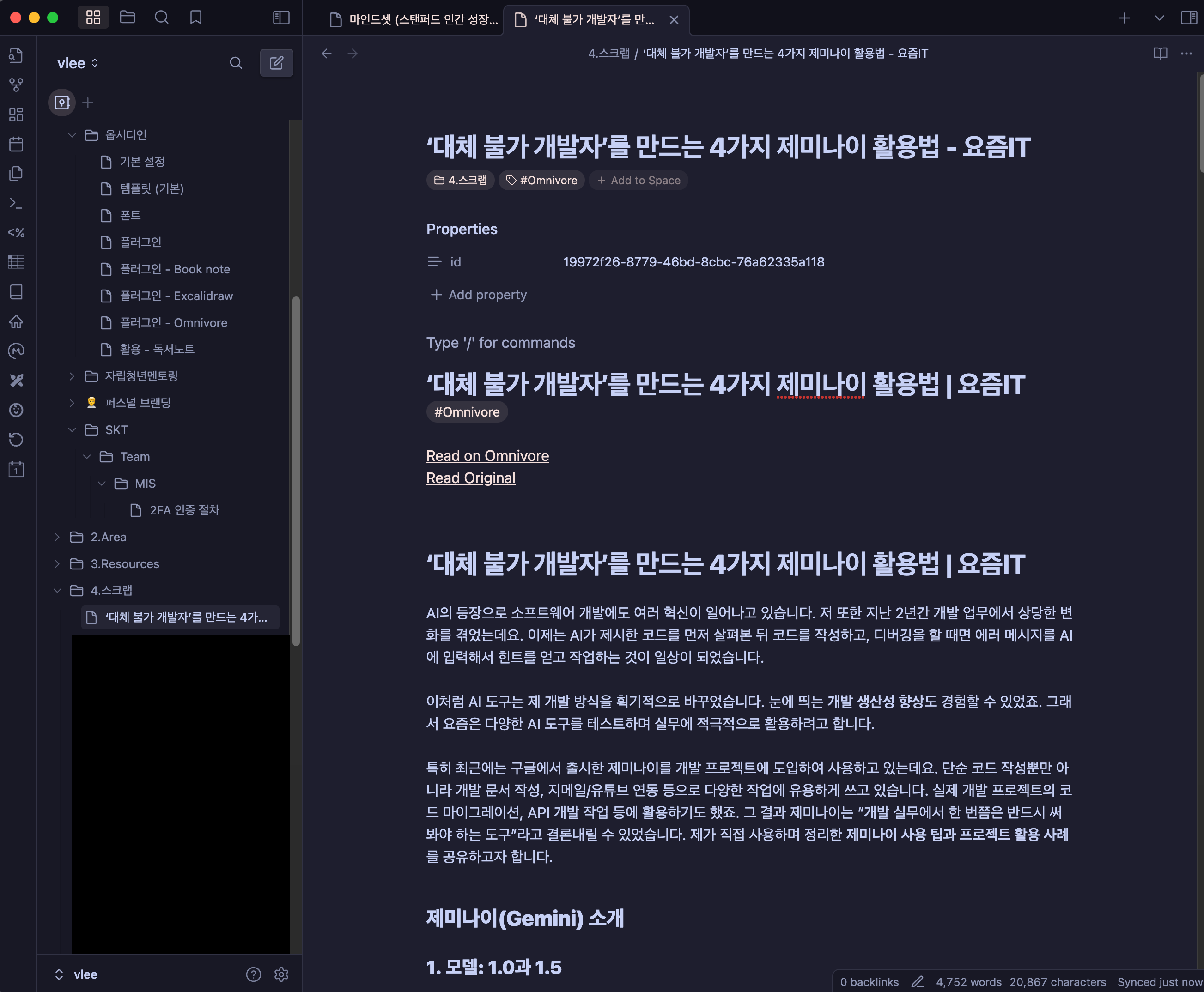Click the search magnifier beside vlee
Screen dimensions: 1204x992
pos(236,63)
